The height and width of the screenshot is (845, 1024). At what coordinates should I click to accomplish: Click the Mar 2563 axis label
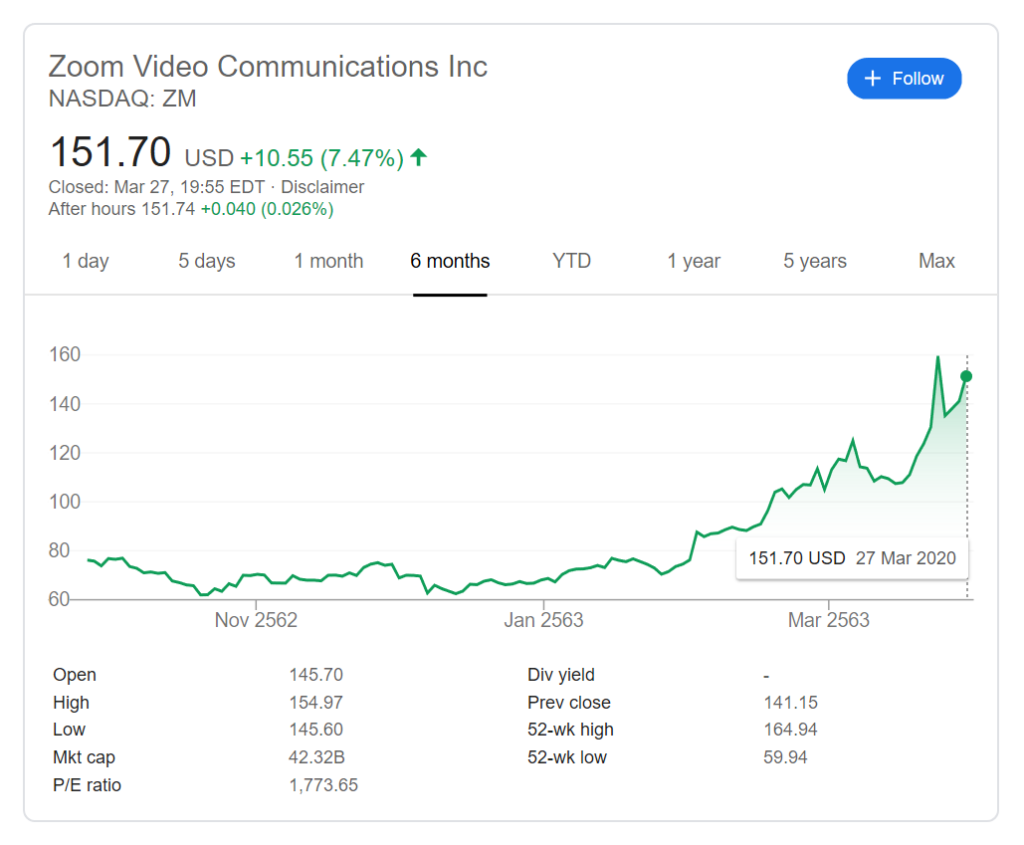829,620
